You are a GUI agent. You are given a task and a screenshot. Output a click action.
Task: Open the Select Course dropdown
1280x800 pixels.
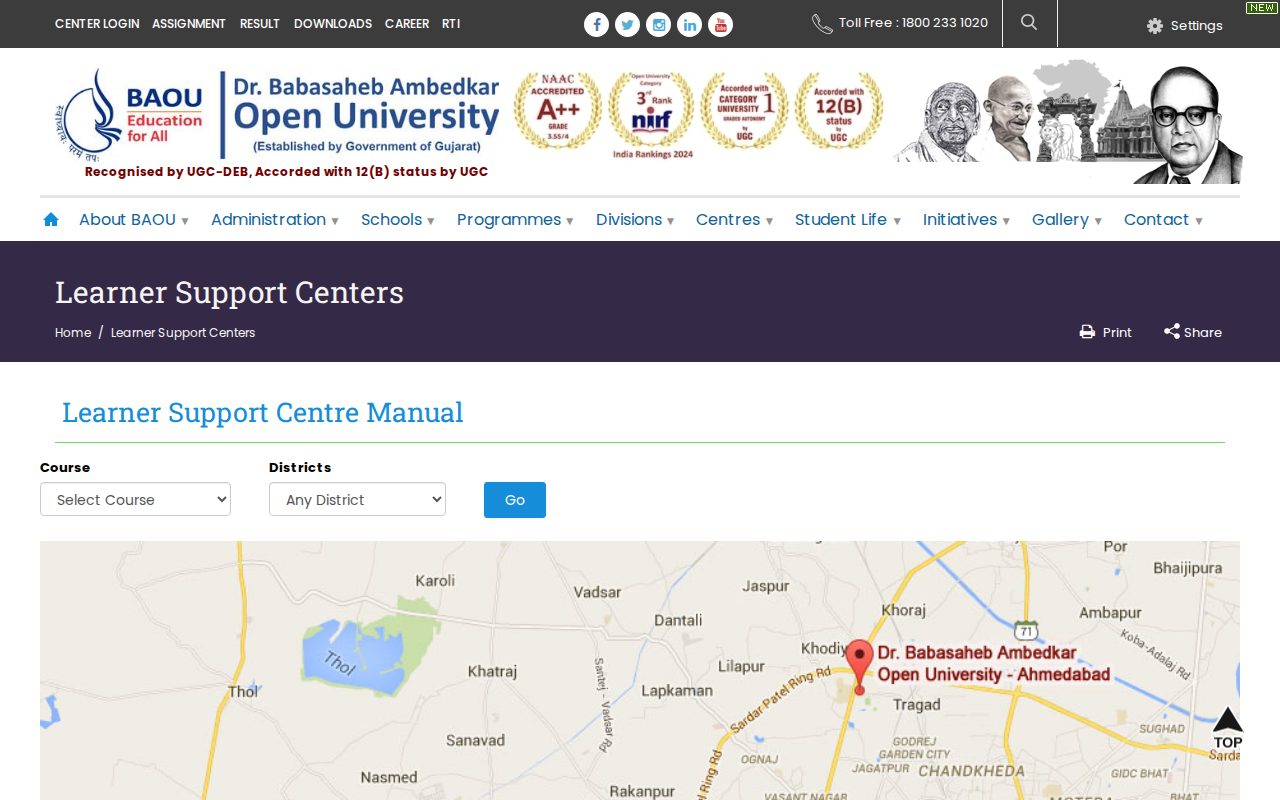pyautogui.click(x=135, y=499)
